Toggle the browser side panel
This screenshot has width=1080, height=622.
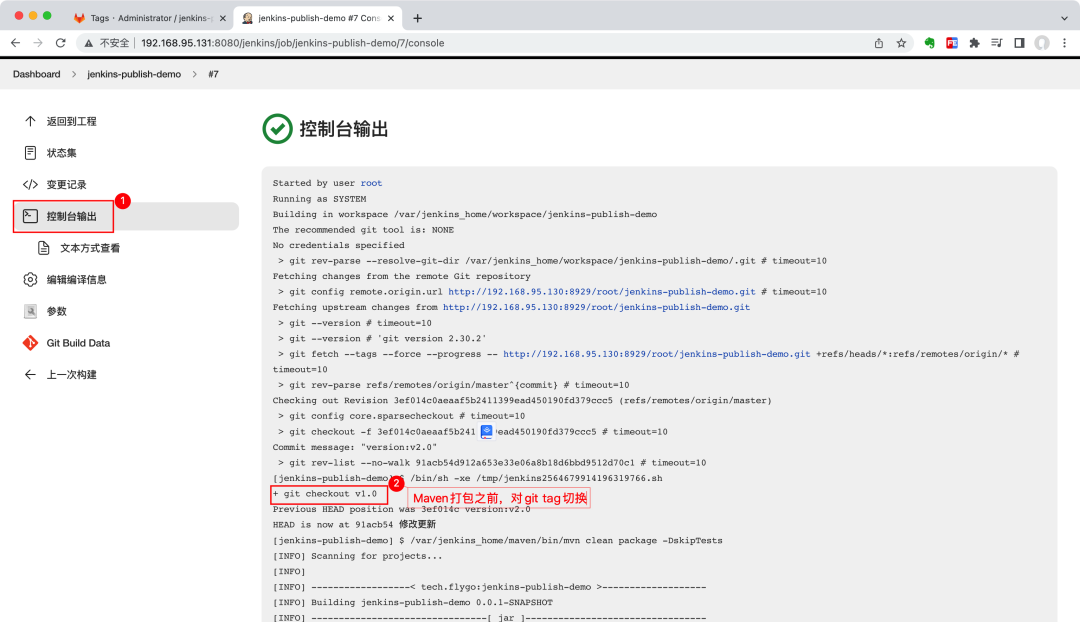click(1019, 43)
